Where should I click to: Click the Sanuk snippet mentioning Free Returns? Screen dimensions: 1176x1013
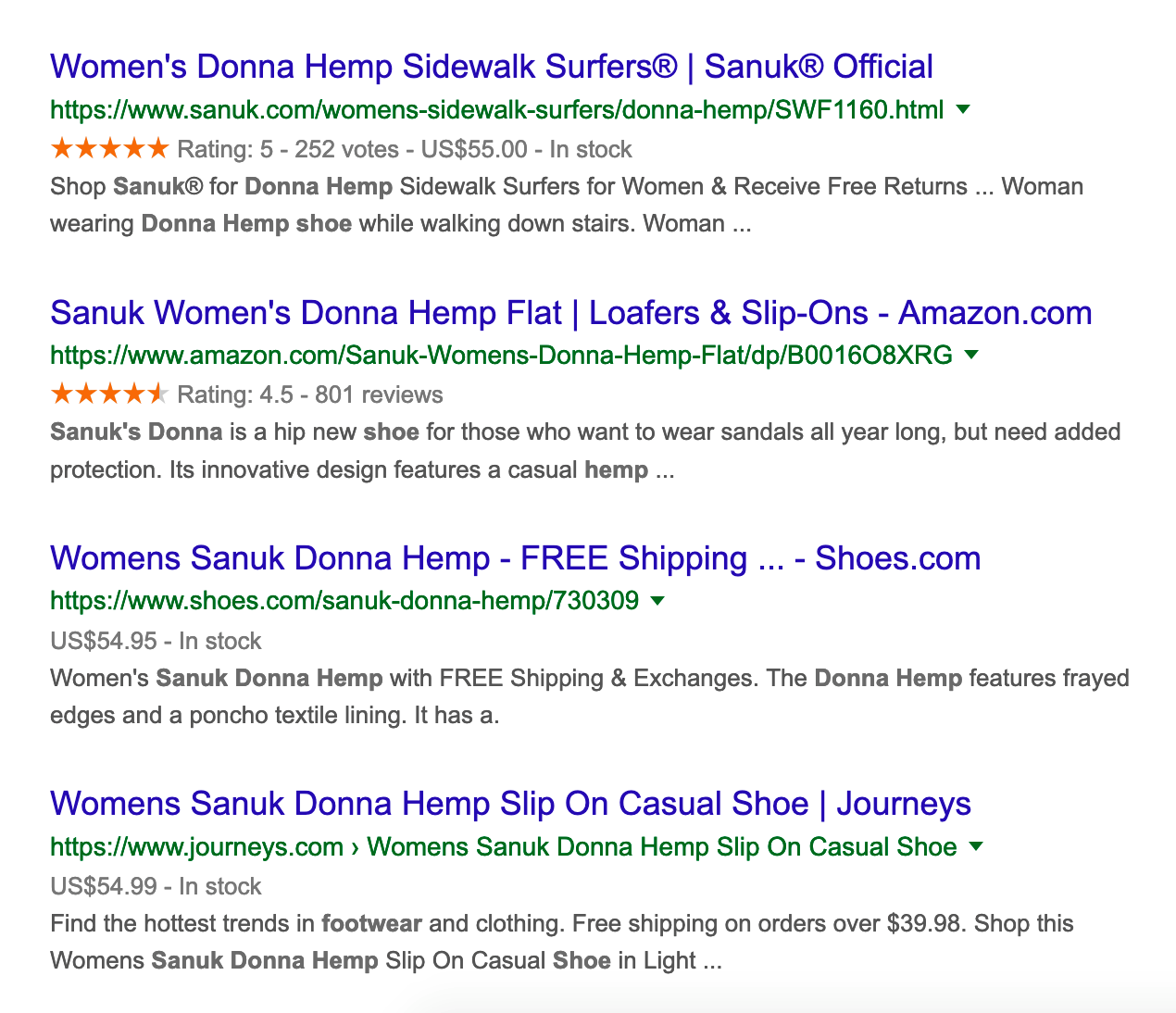tap(565, 205)
